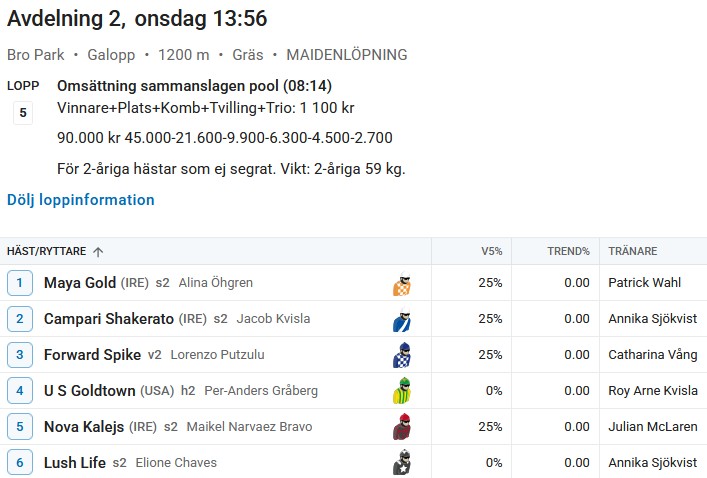Click Maya Gold's orange checkered jockey silk icon

[402, 284]
